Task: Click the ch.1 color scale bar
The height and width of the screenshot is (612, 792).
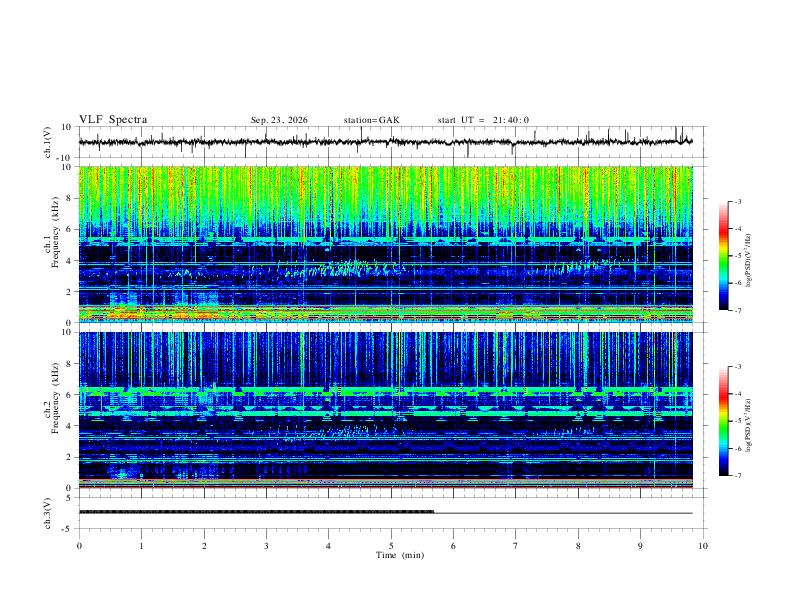Action: pyautogui.click(x=723, y=256)
